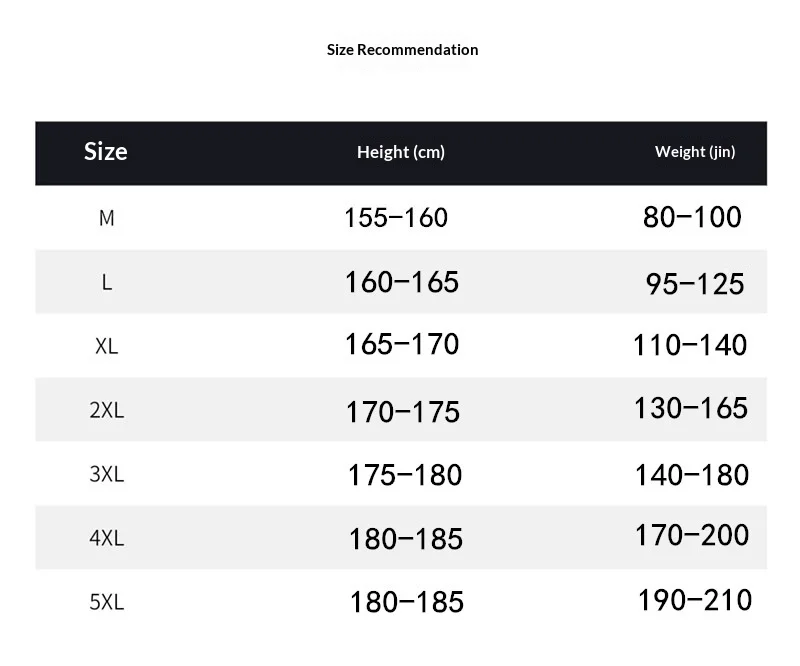Click the 110–140 weight value

[690, 346]
